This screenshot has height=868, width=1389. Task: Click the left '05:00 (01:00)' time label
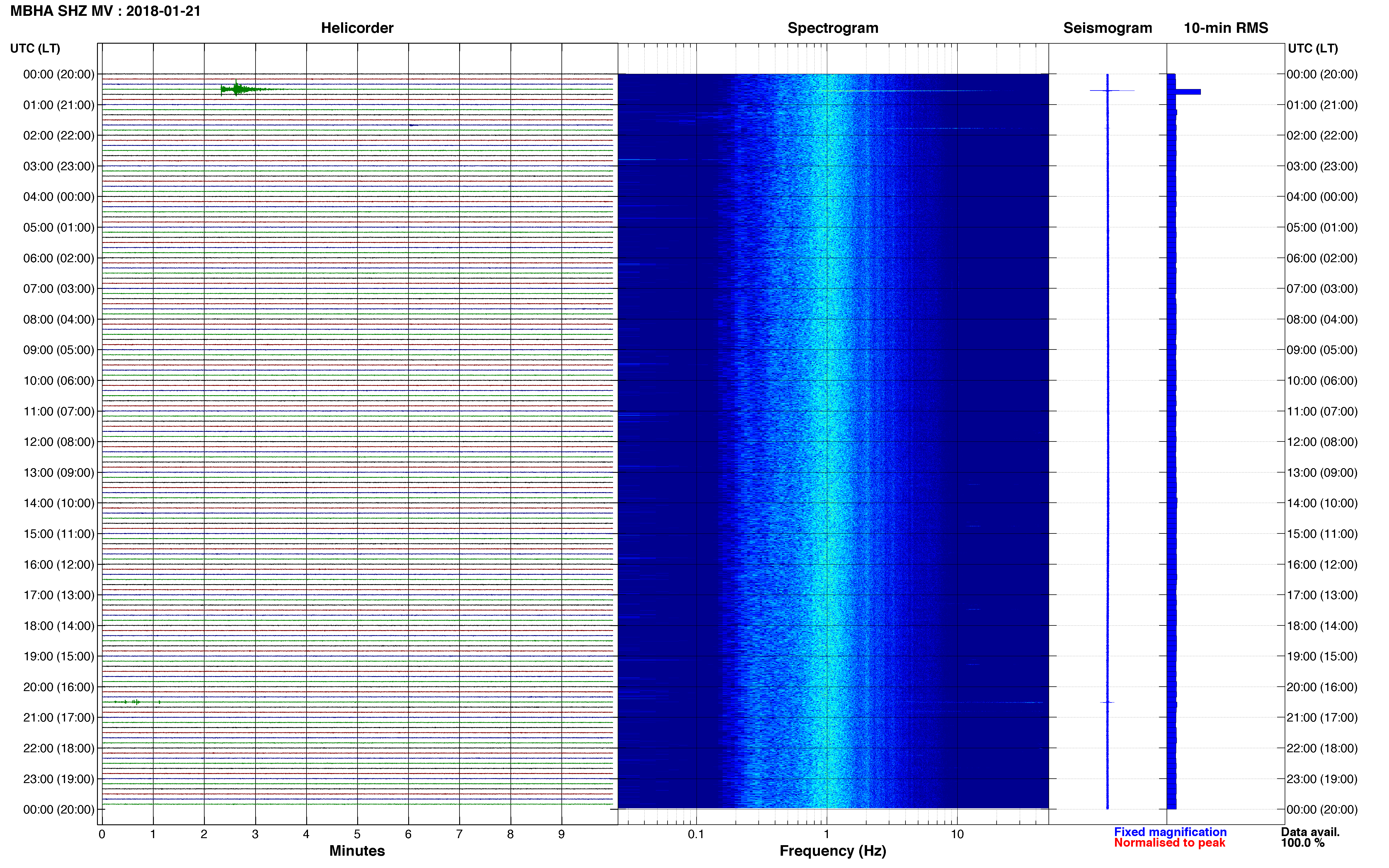59,227
